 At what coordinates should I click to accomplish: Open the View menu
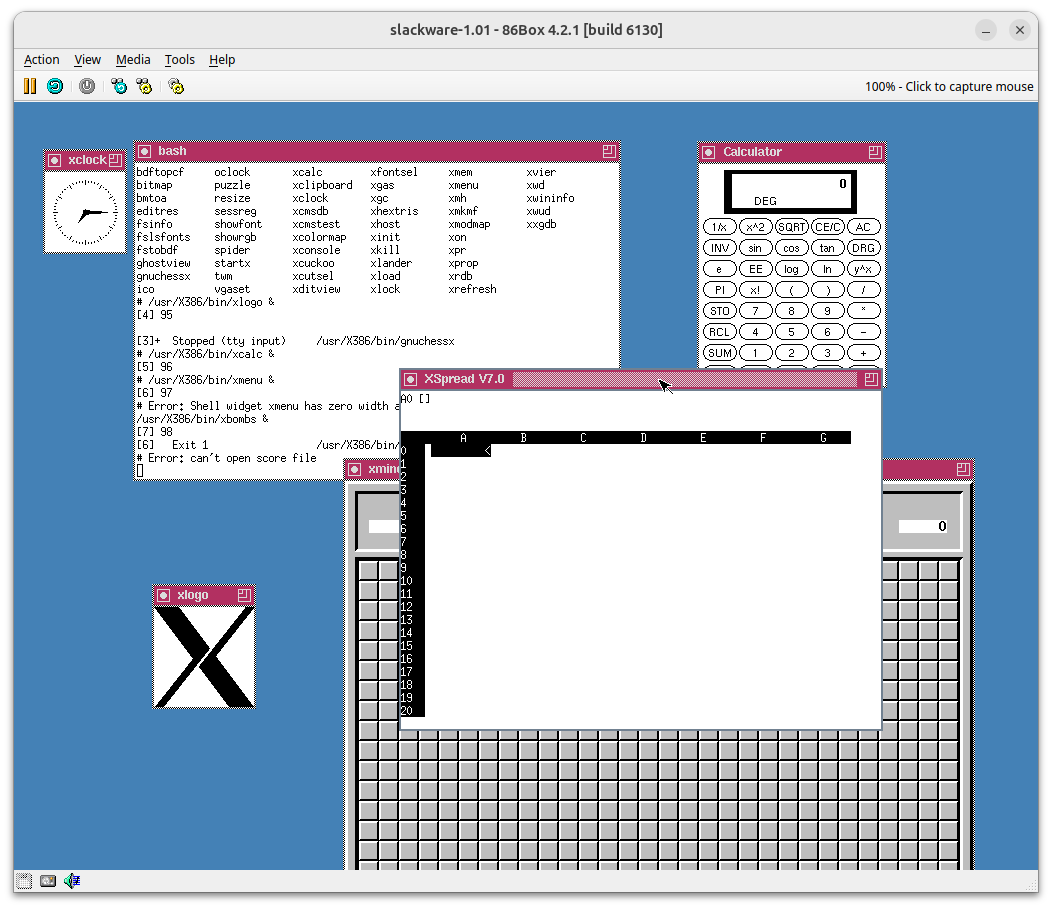(x=87, y=60)
